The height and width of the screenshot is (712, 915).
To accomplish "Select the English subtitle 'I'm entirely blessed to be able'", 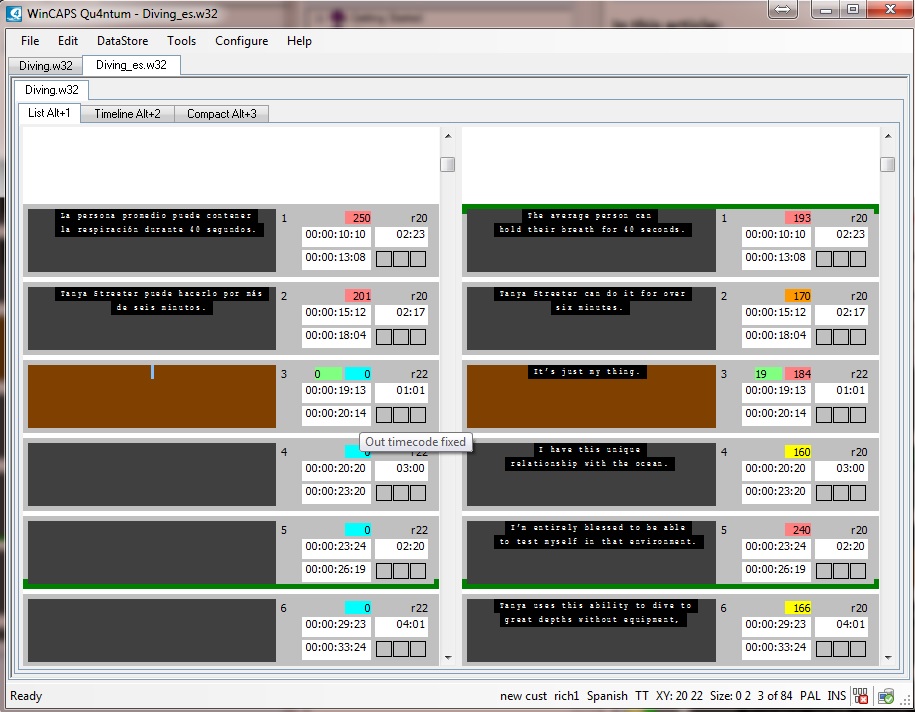I will pos(591,553).
